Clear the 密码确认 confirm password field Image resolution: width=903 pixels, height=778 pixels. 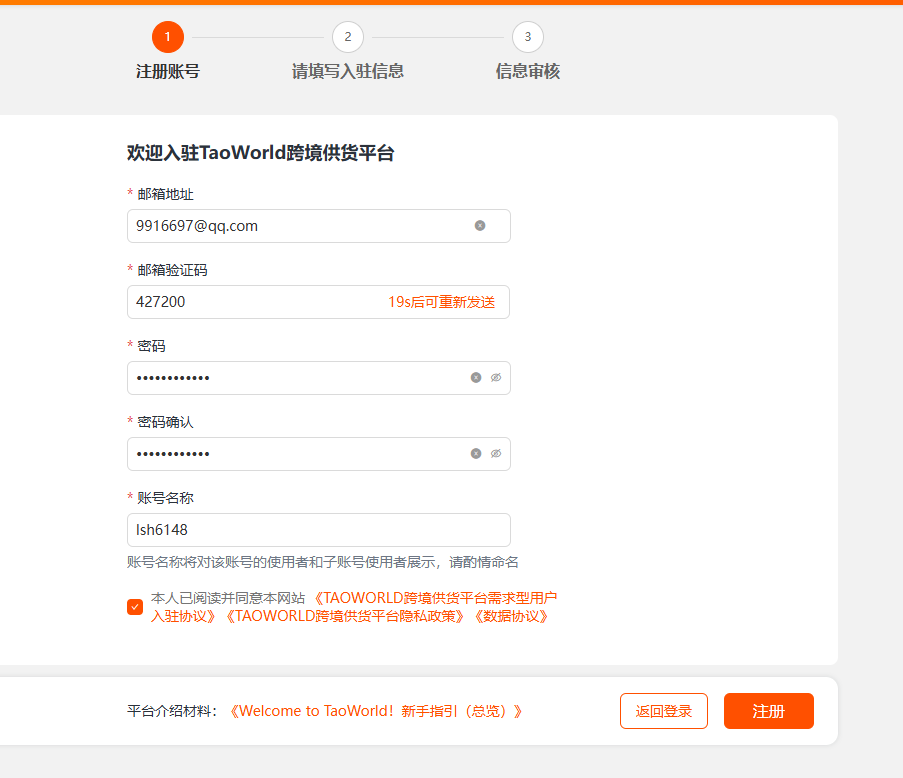pos(476,454)
